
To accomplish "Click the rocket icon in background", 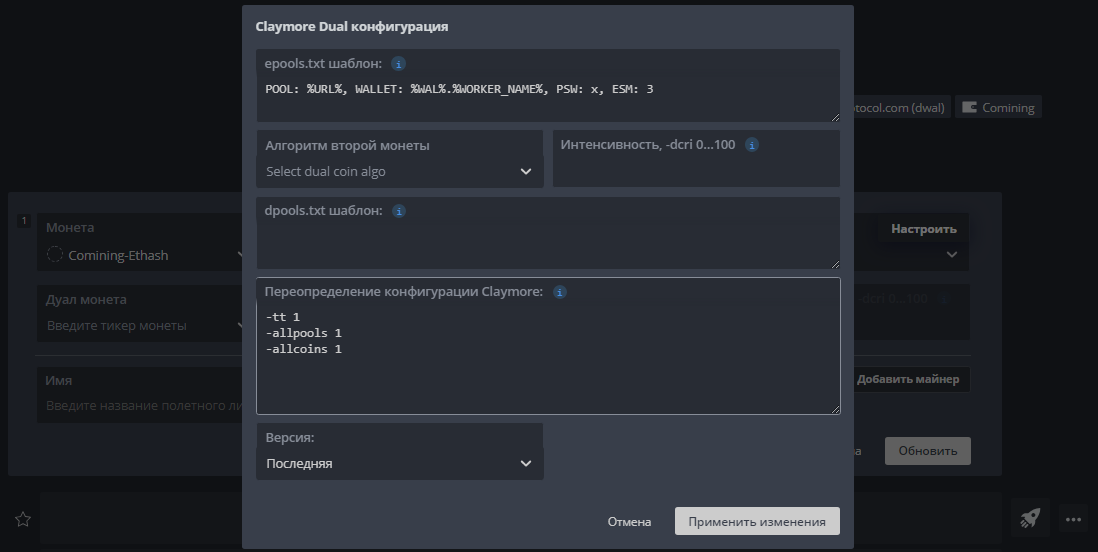I will [1029, 518].
